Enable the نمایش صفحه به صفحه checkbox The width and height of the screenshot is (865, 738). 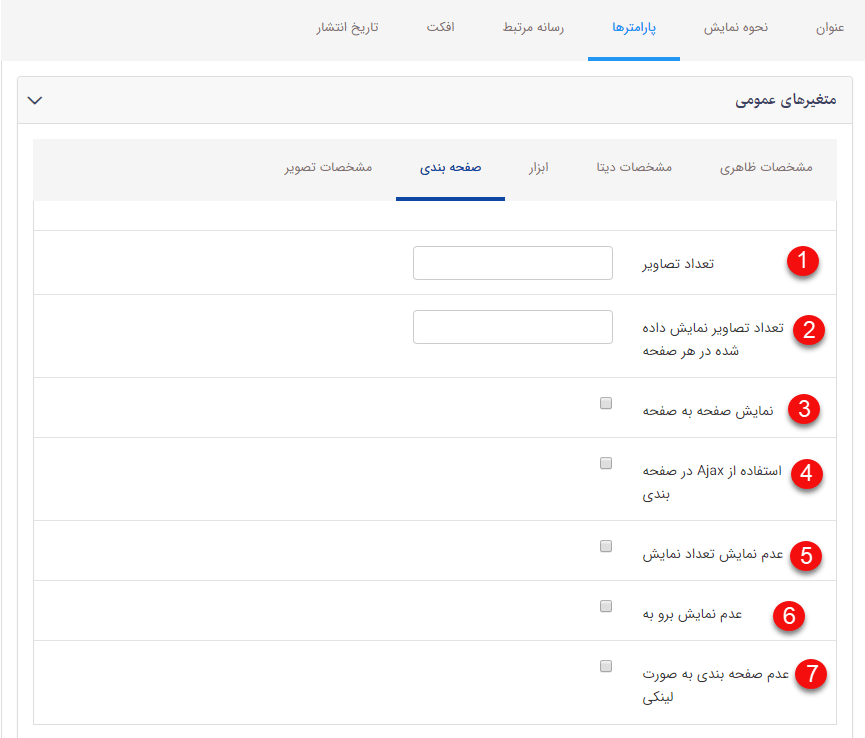pos(605,402)
